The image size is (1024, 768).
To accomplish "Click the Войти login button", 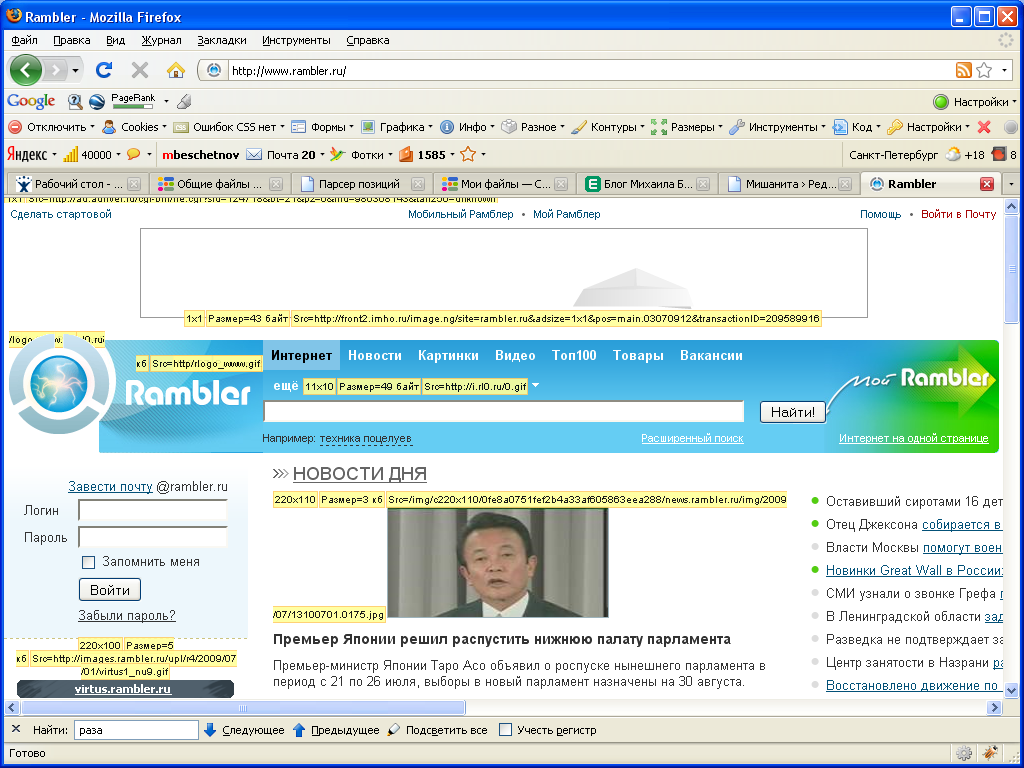I will 110,590.
